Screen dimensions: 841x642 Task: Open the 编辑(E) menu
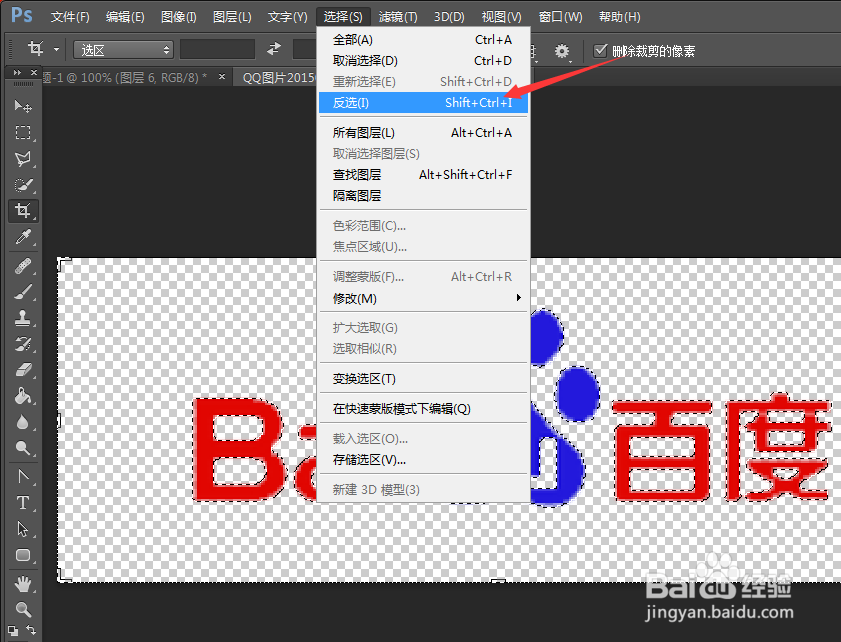pos(125,17)
